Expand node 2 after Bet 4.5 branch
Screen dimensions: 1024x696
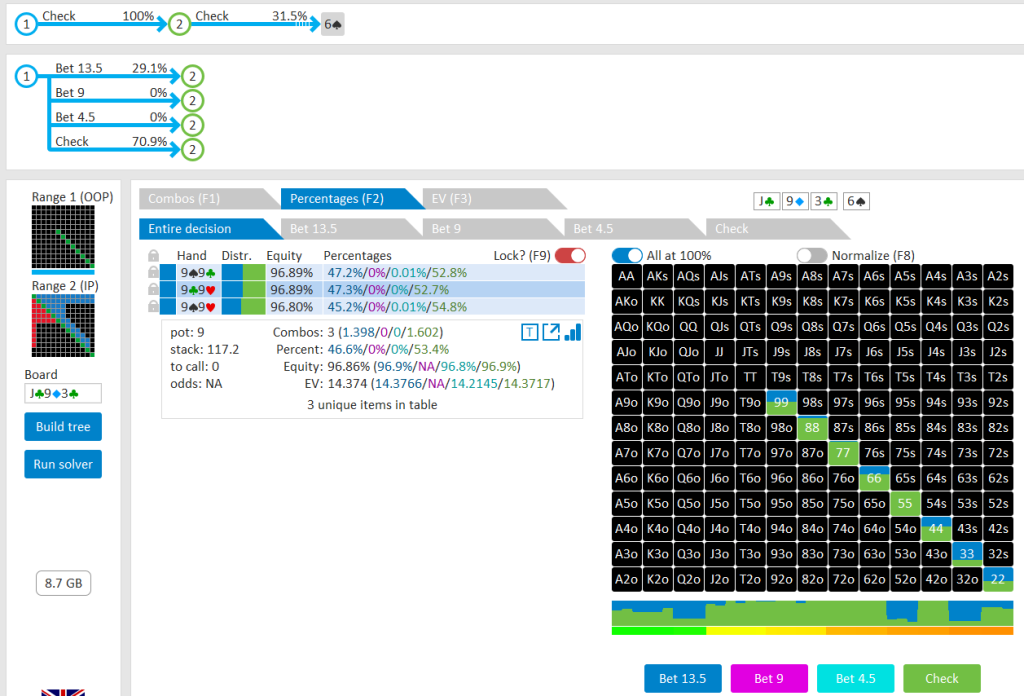[193, 125]
